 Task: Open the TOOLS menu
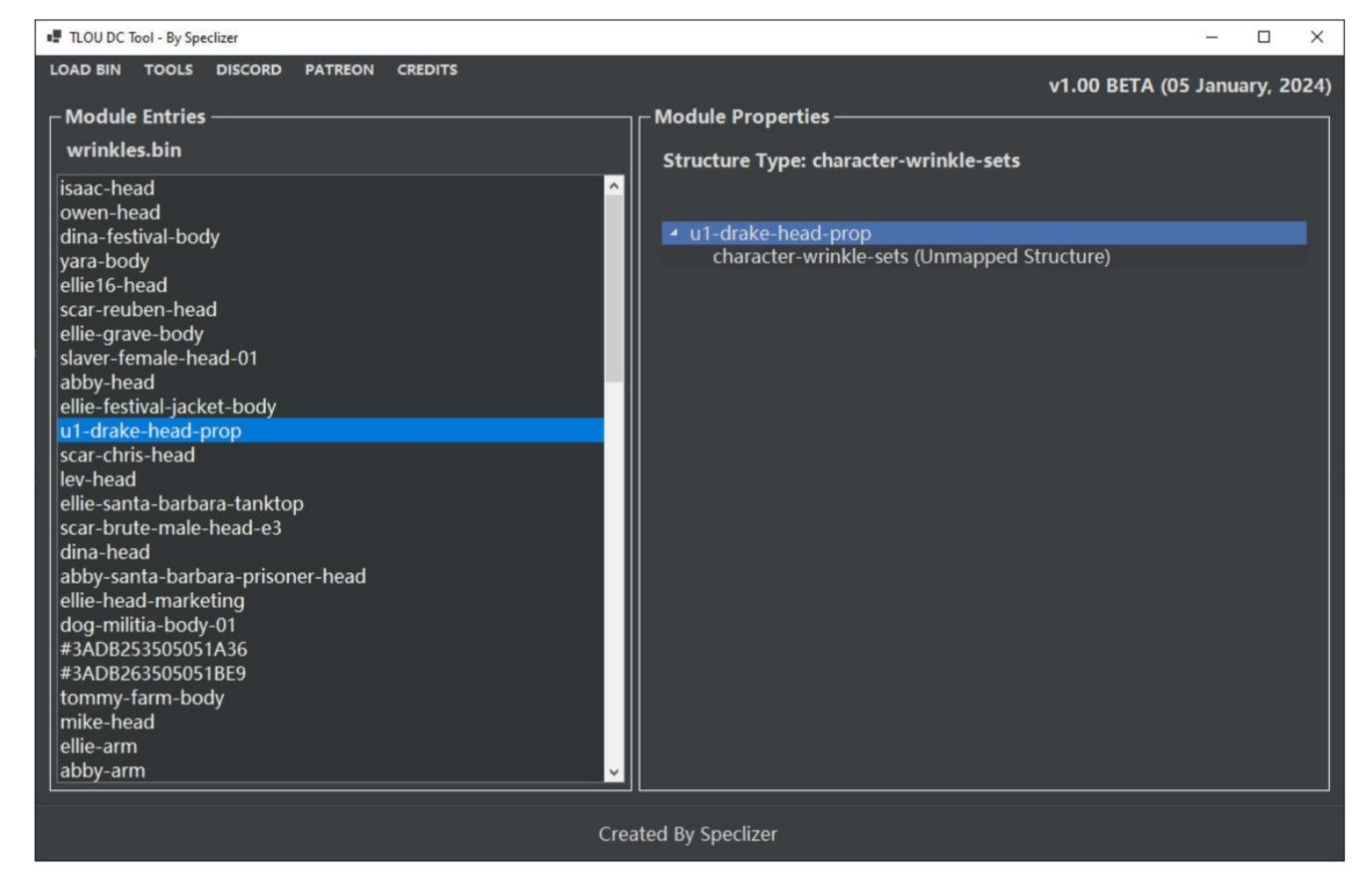tap(168, 70)
